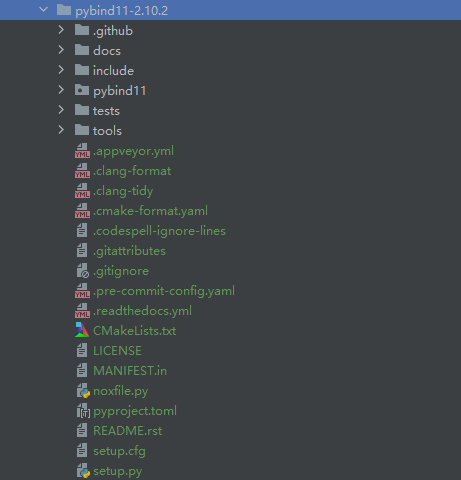
Task: Click the text file icon beside LICENSE
Action: (82, 351)
